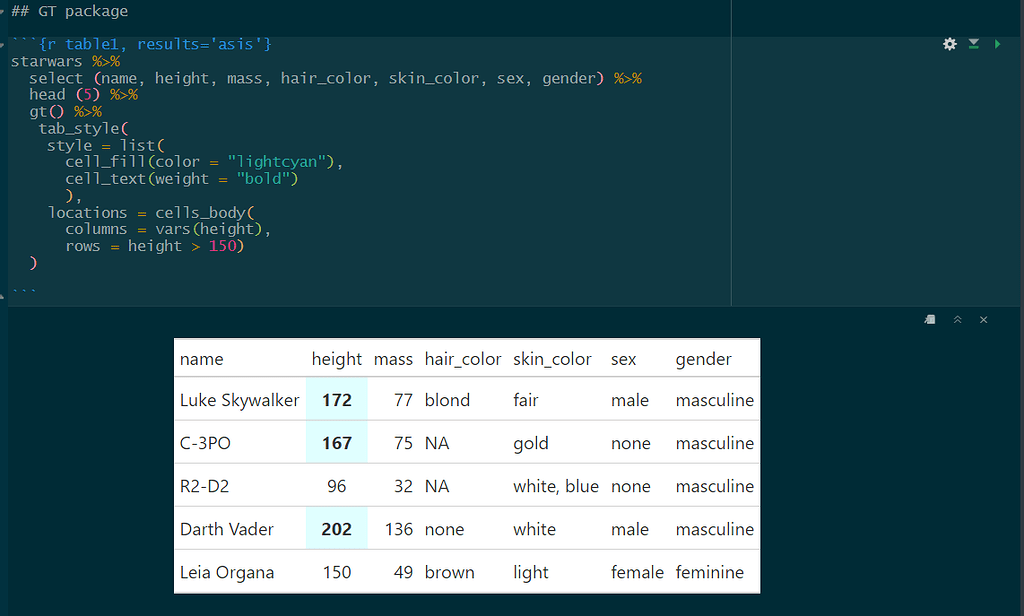Viewport: 1024px width, 616px height.
Task: Select Leia Organa's name cell in the table
Action: (227, 572)
